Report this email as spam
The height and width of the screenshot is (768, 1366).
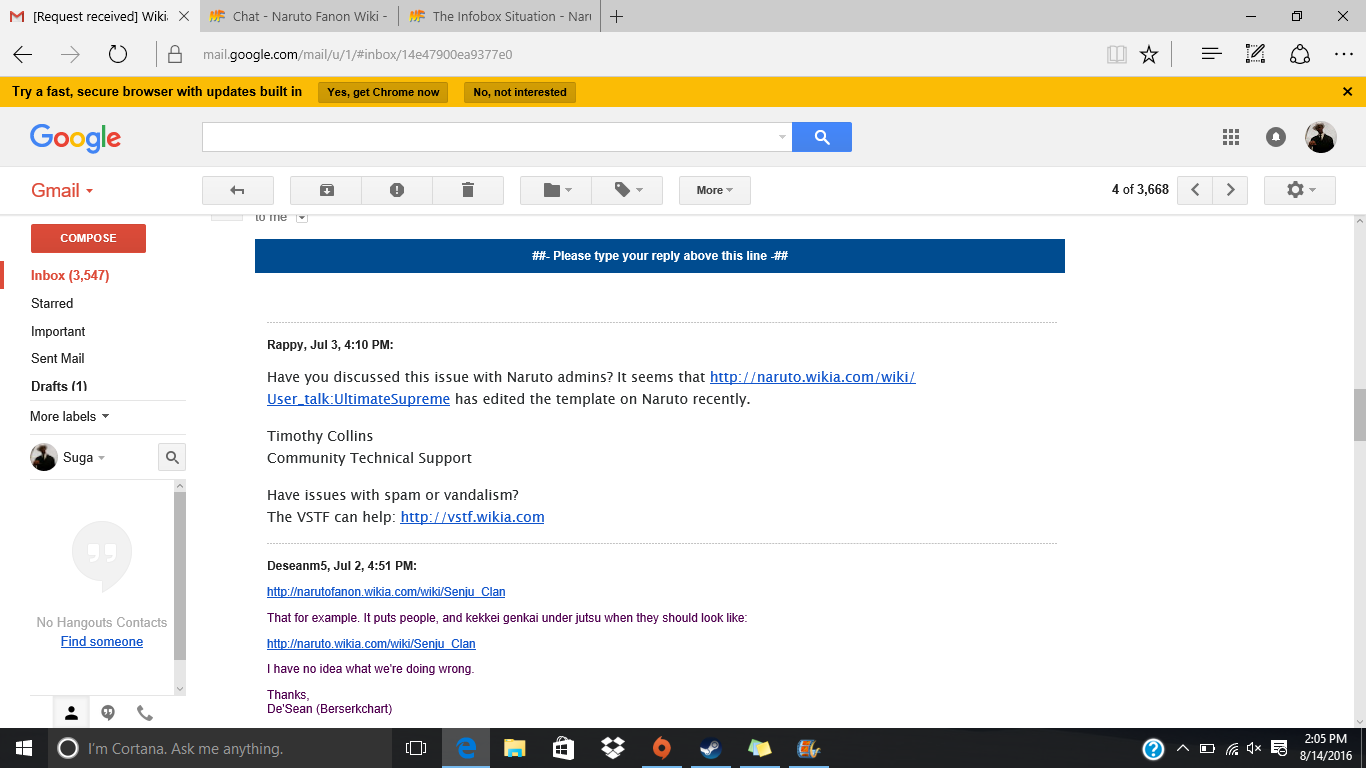397,190
